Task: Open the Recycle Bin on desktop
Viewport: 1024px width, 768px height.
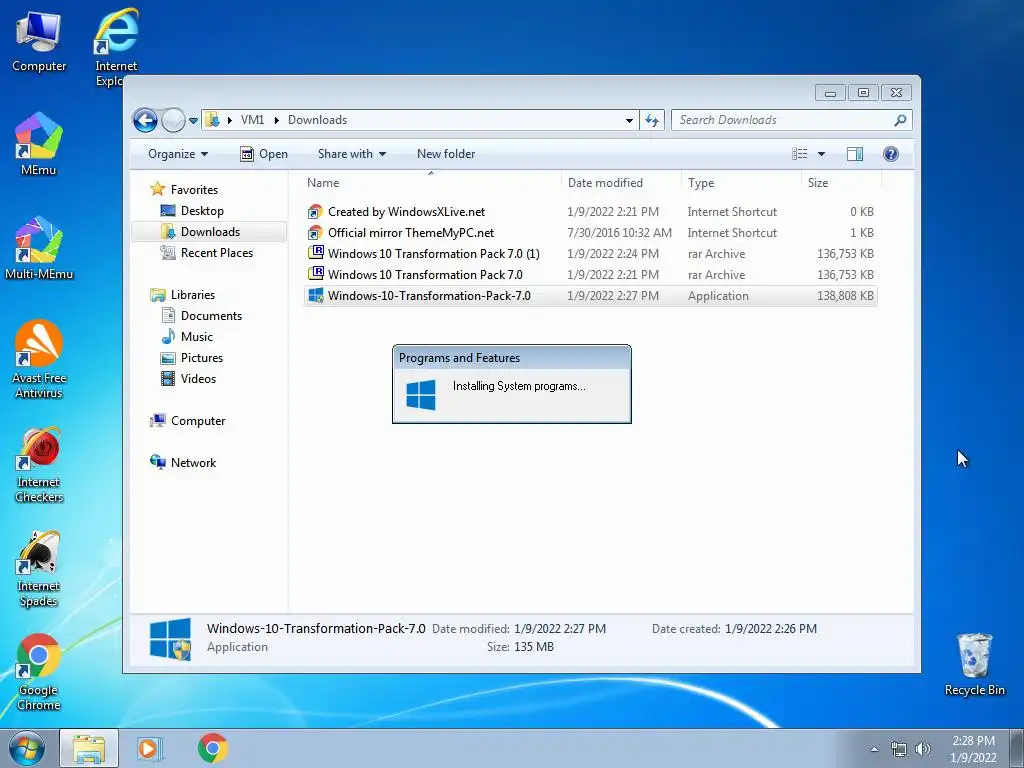Action: [x=974, y=665]
